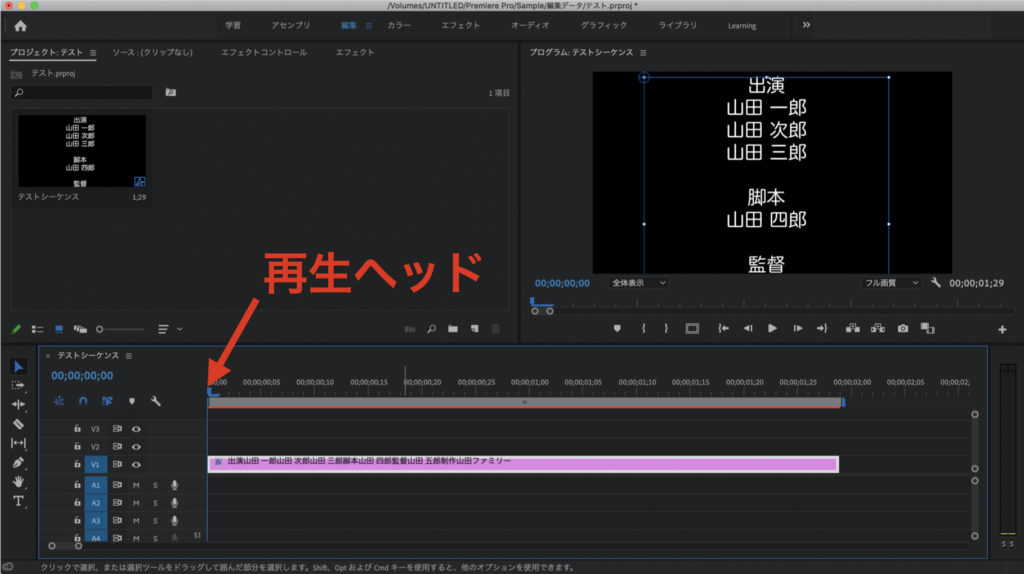The width and height of the screenshot is (1024, 574).
Task: Hide the V3 track with the eye icon
Action: 136,429
